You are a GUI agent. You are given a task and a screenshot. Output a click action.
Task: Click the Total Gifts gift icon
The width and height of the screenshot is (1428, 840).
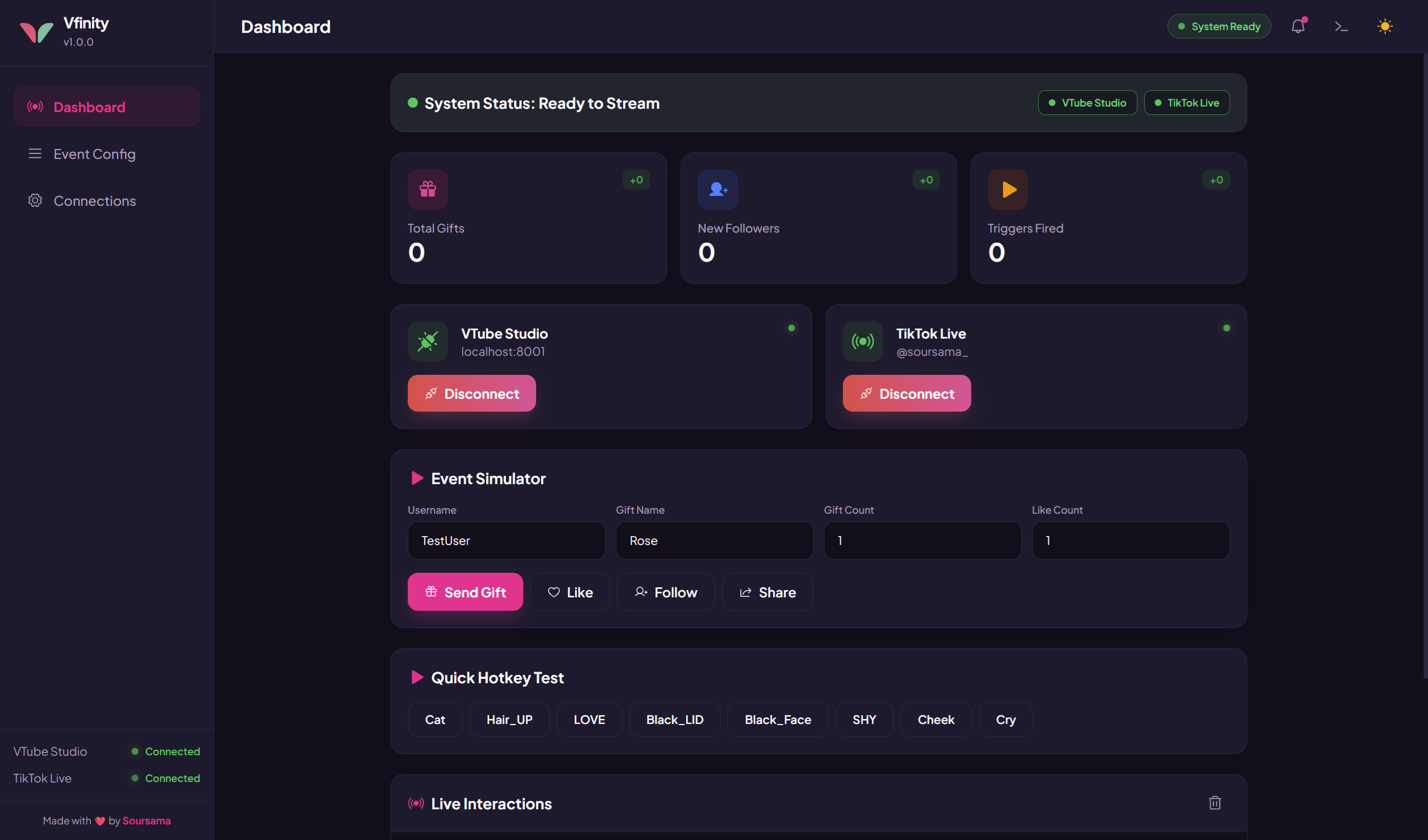tap(427, 189)
